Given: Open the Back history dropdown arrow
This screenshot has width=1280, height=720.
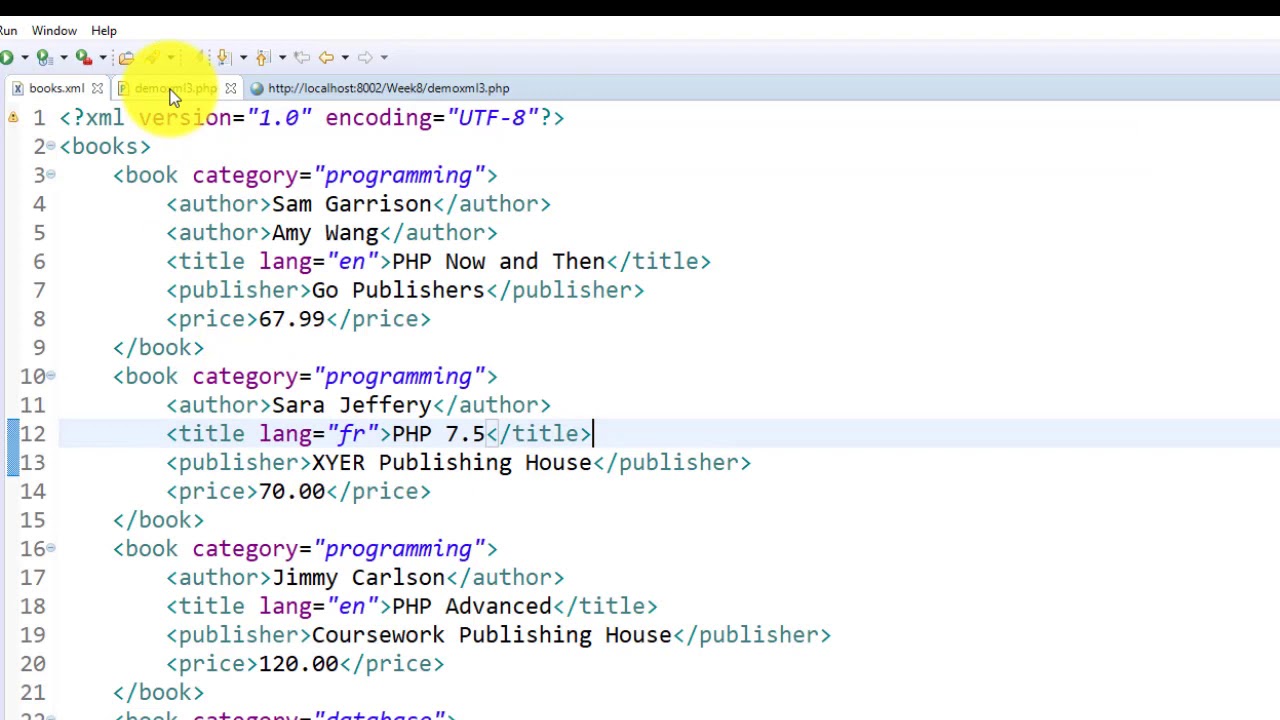Looking at the screenshot, I should coord(345,57).
